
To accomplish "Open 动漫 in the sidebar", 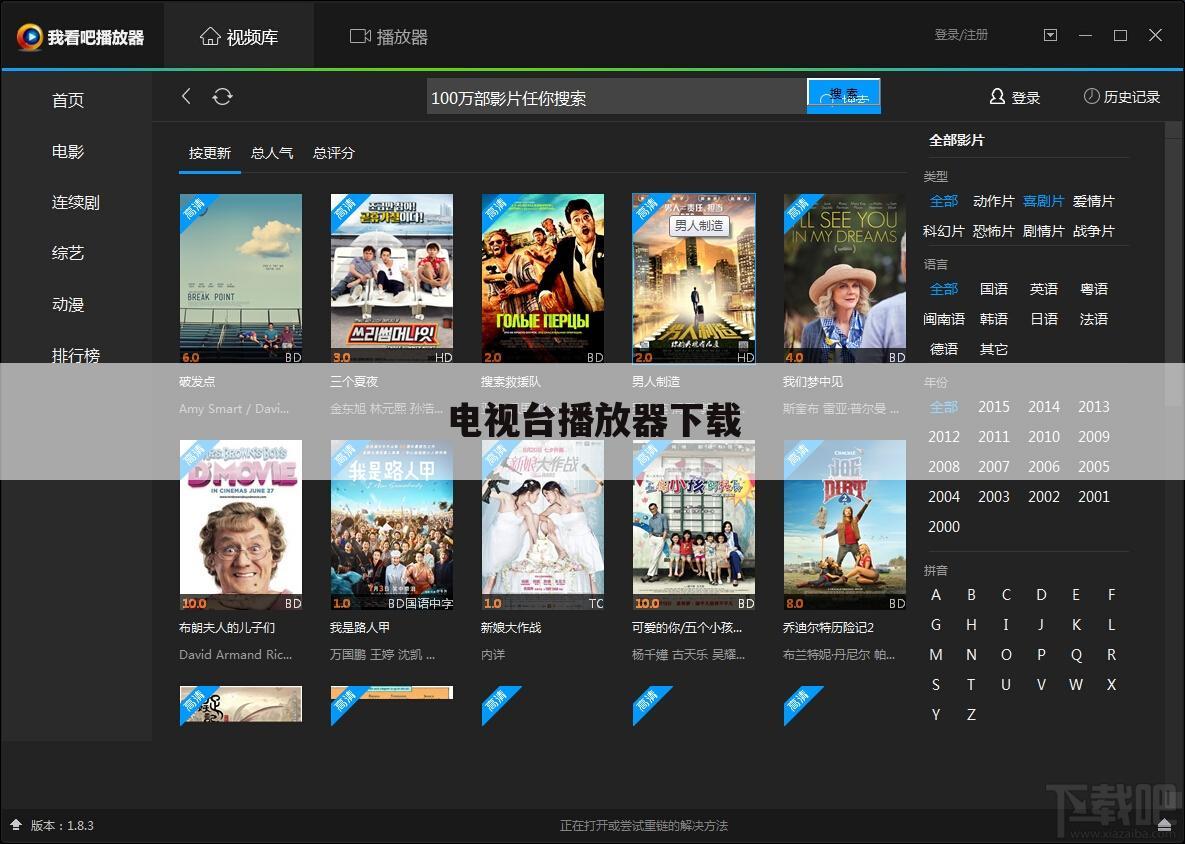I will (68, 305).
